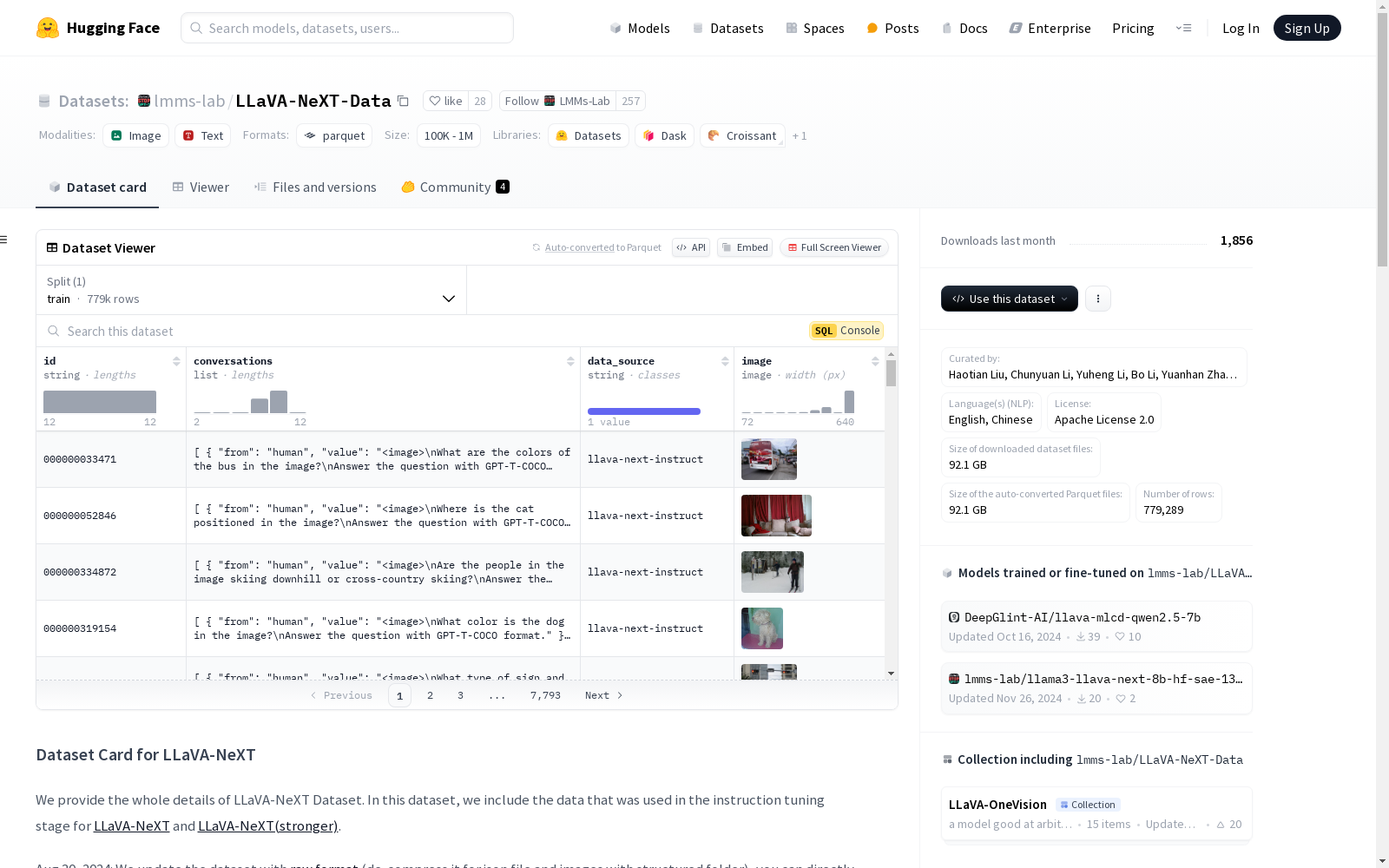Image resolution: width=1389 pixels, height=868 pixels.
Task: Click the id 000000033471 cell
Action: [x=111, y=459]
